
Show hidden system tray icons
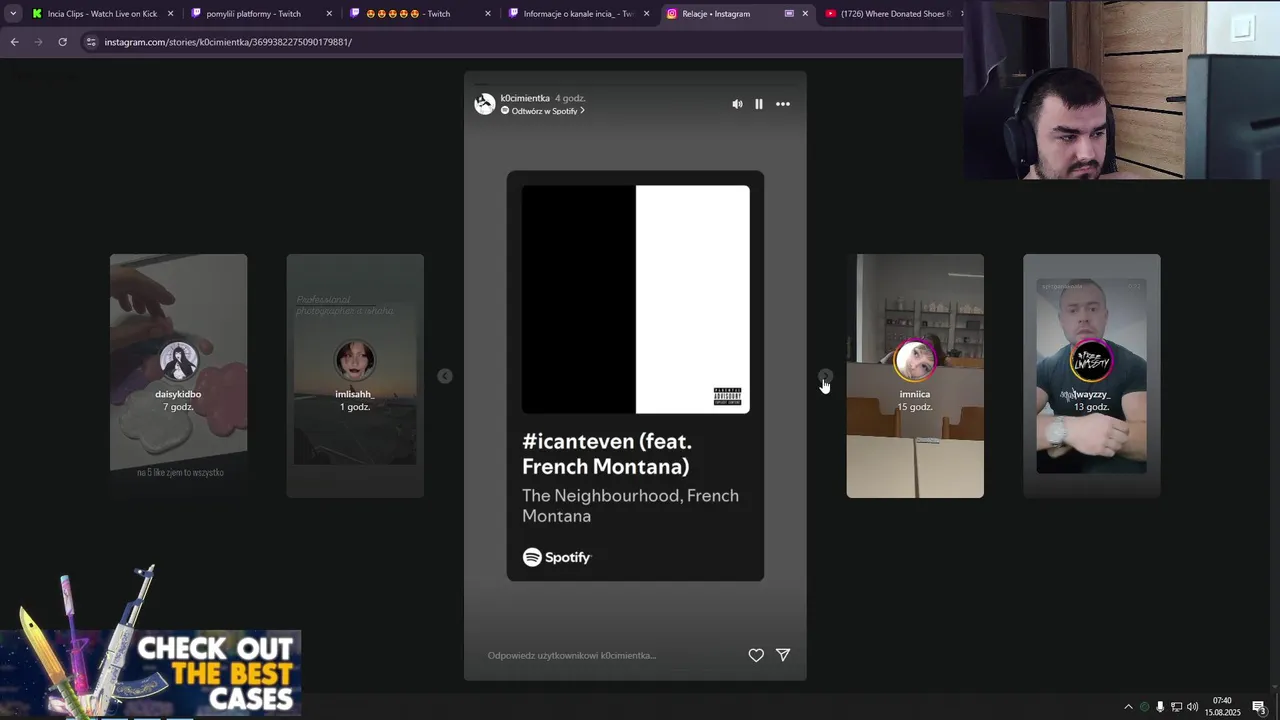tap(1128, 707)
